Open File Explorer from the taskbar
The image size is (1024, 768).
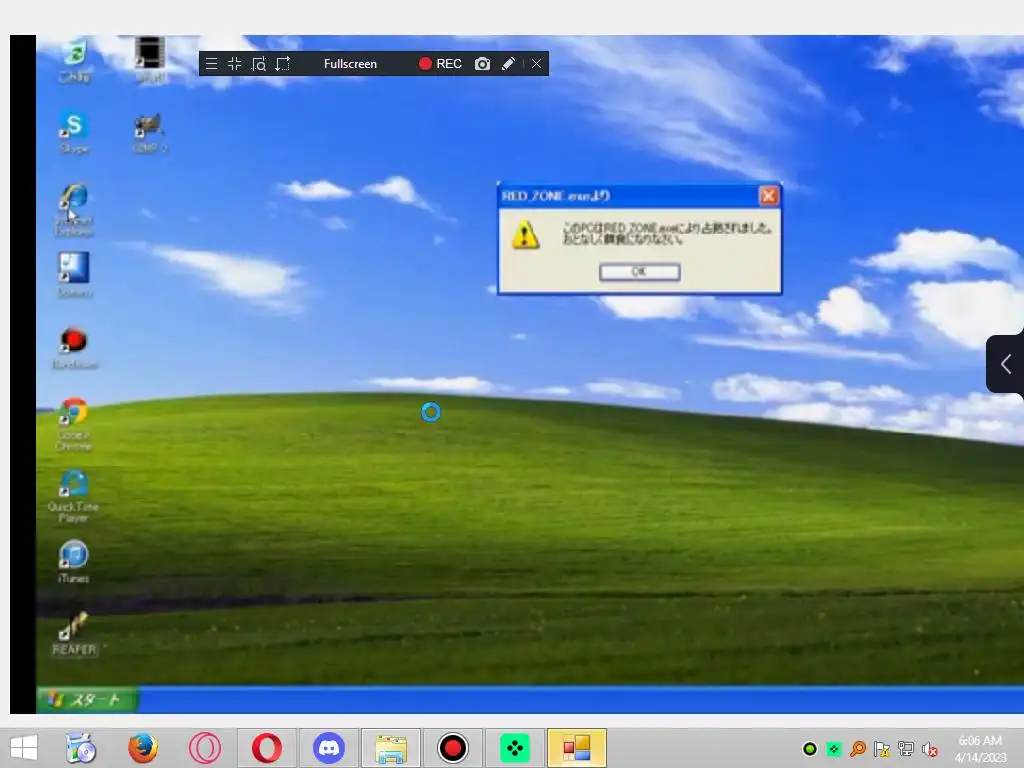pyautogui.click(x=391, y=748)
